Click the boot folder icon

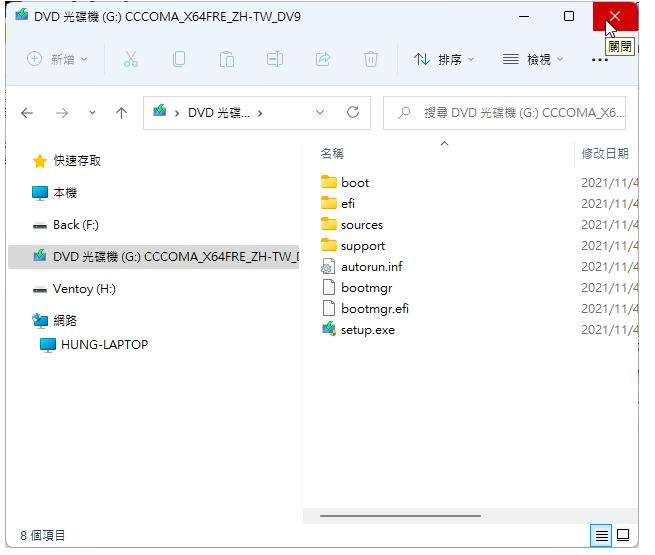tap(329, 182)
